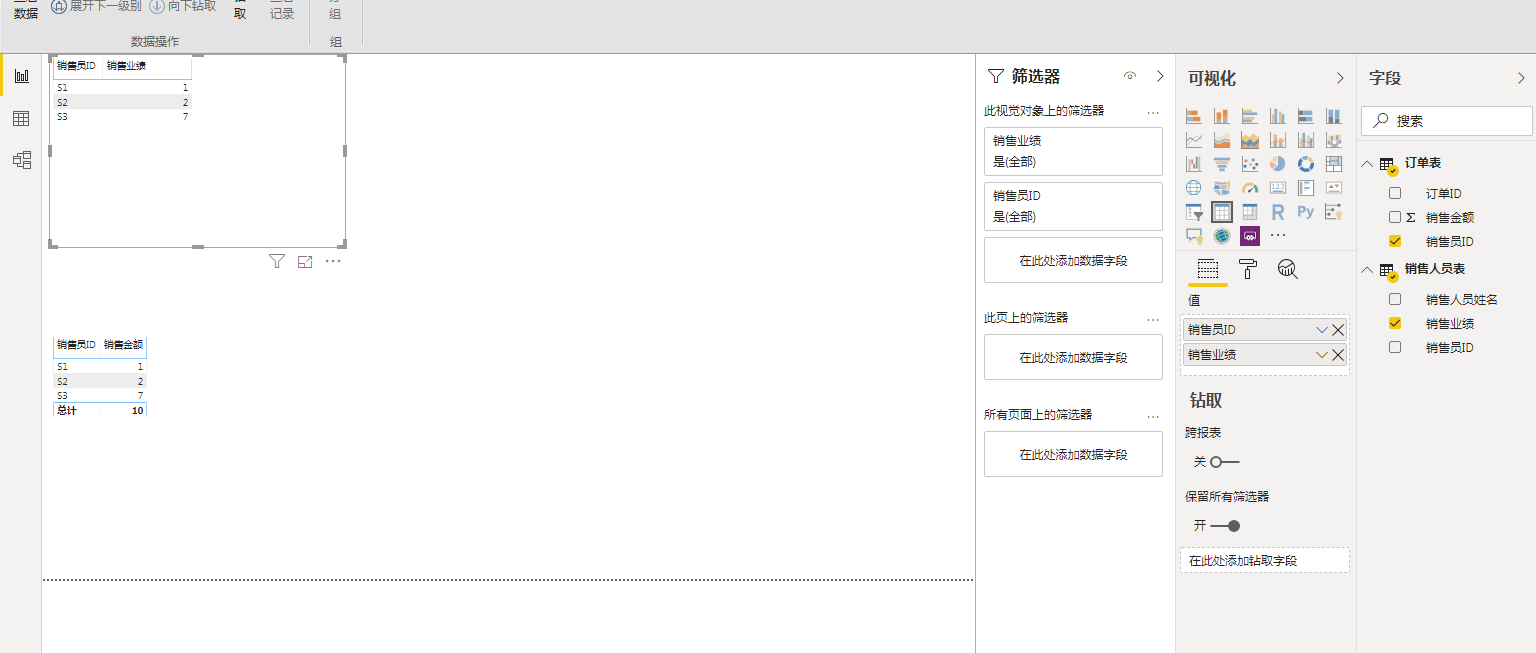Viewport: 1536px width, 653px height.
Task: Open options for 所有页面上的筛选器
Action: point(1153,416)
